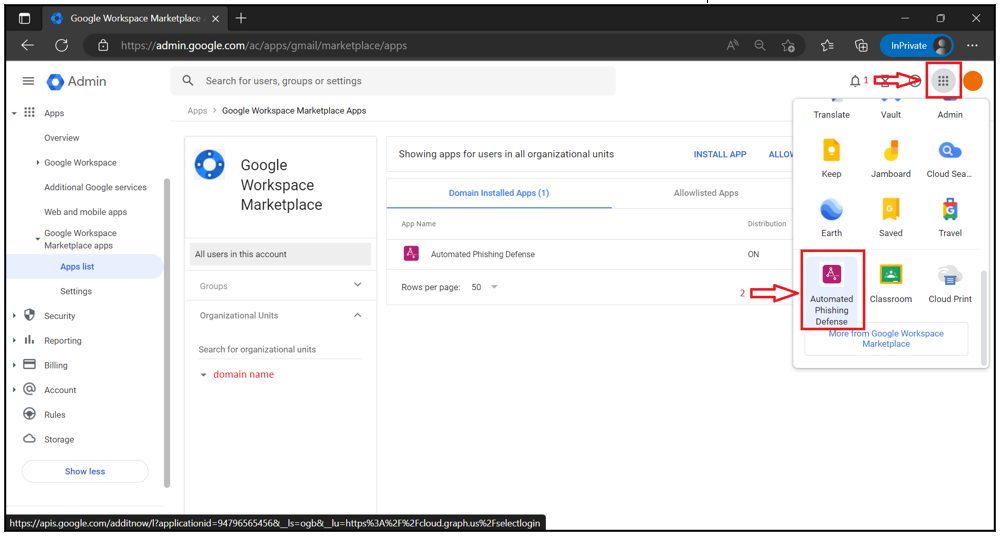Screen dimensions: 1001x537
Task: Go back in the browser
Action: [x=27, y=45]
